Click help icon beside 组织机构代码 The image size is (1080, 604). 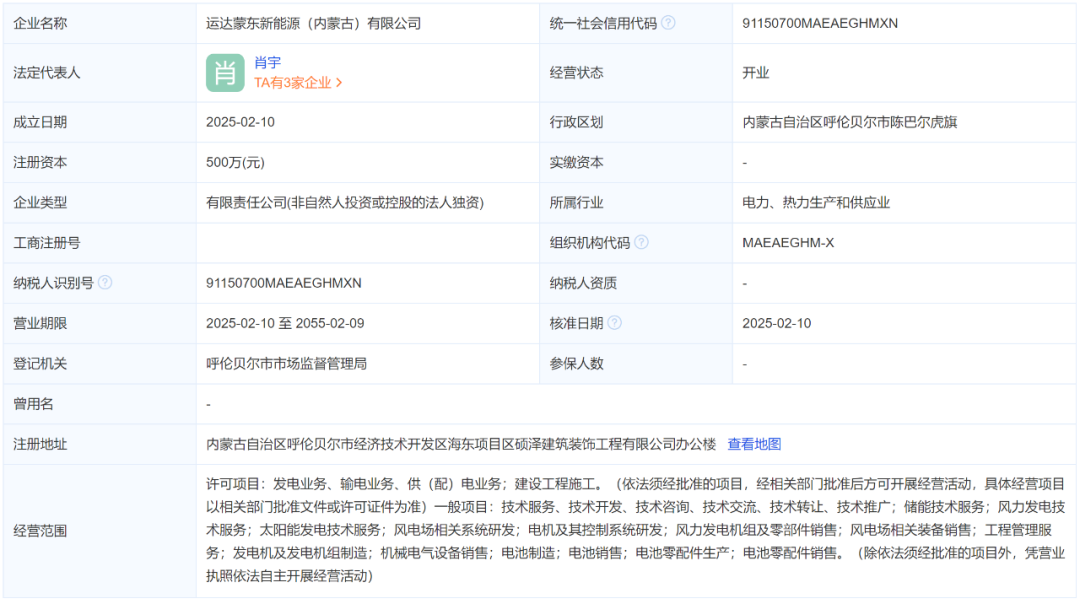(641, 242)
